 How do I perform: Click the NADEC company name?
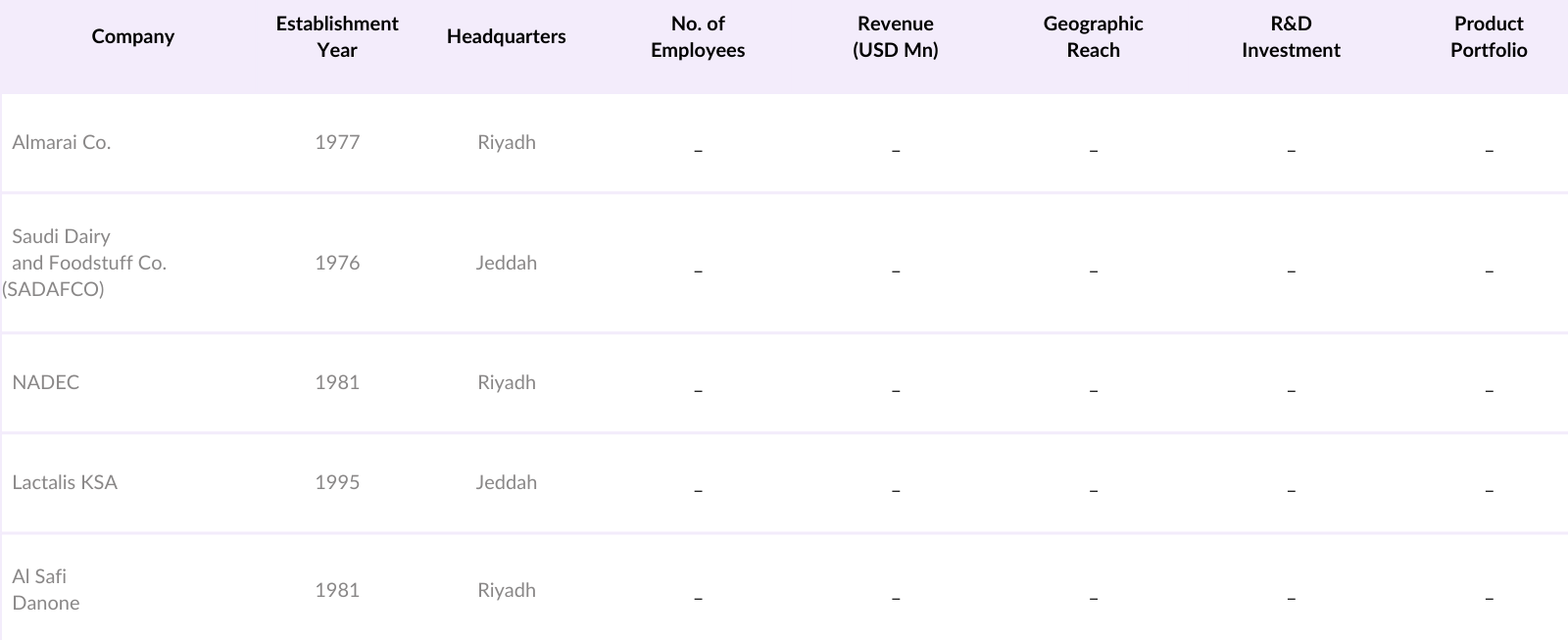(x=46, y=382)
